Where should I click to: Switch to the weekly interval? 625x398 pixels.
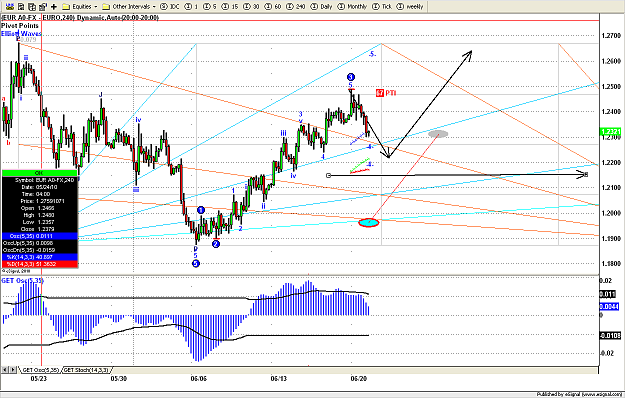[x=410, y=6]
